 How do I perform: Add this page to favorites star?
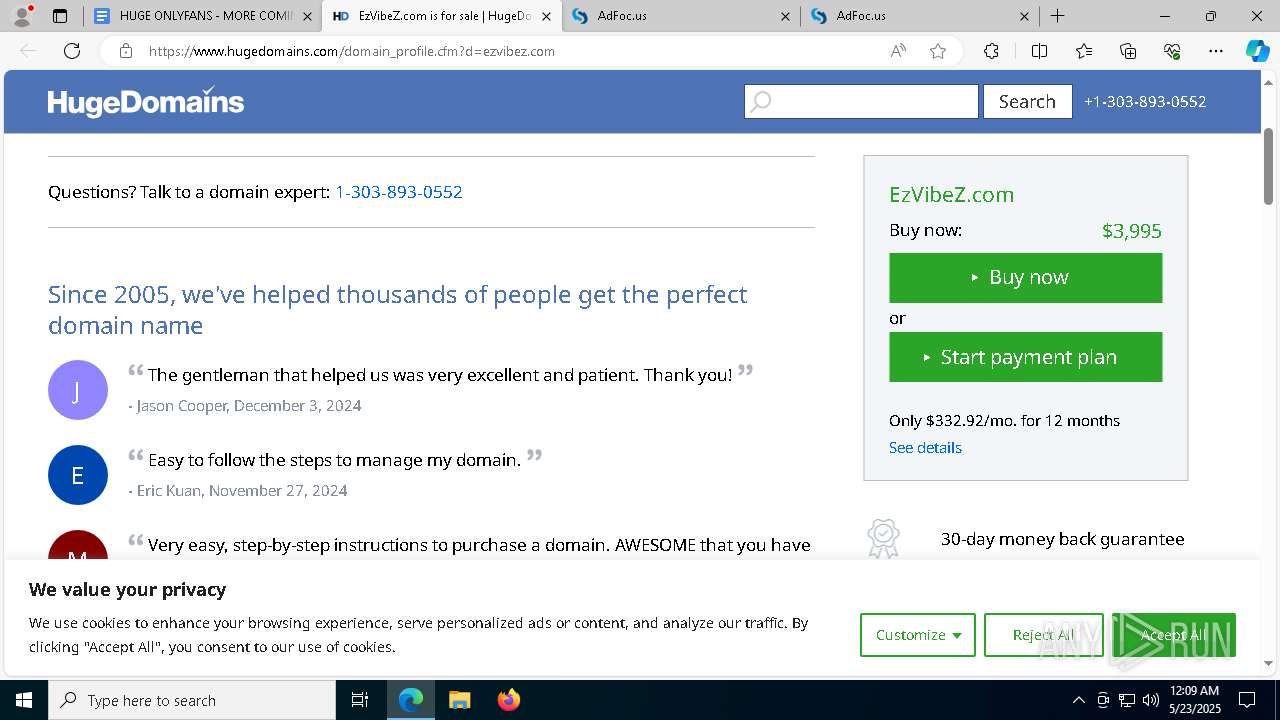point(938,51)
